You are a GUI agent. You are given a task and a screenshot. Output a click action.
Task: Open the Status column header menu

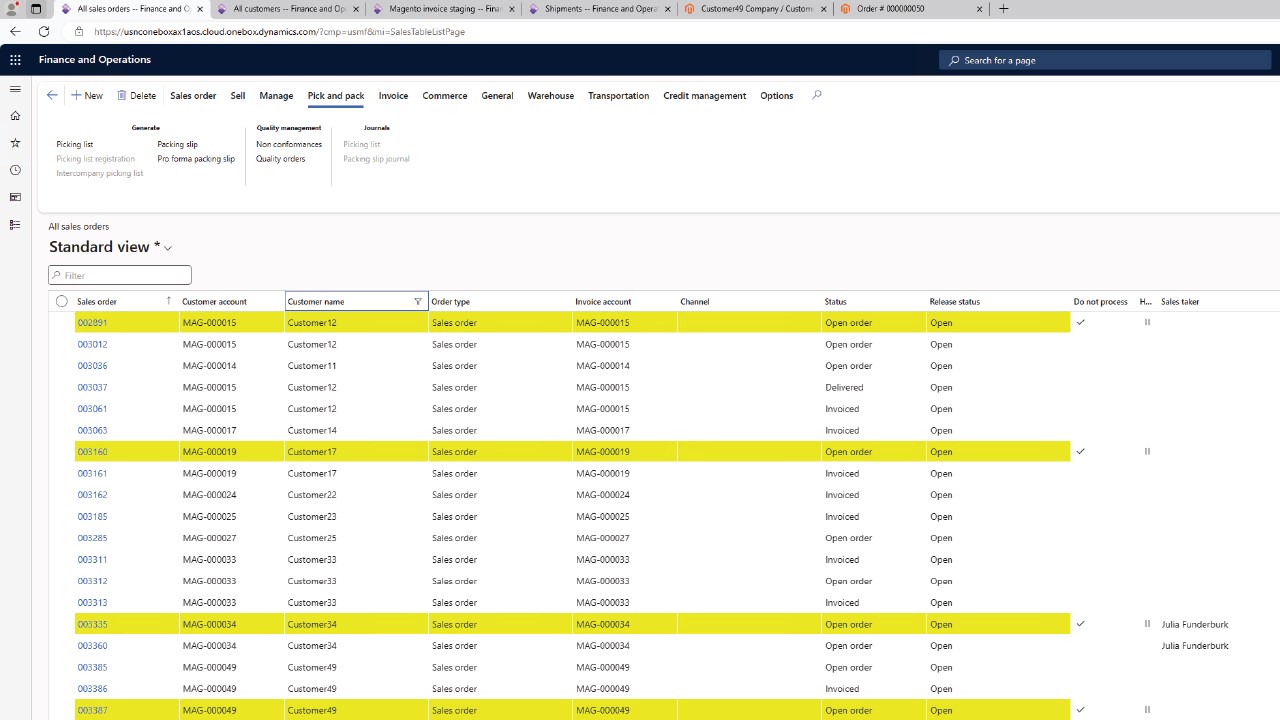tap(835, 301)
